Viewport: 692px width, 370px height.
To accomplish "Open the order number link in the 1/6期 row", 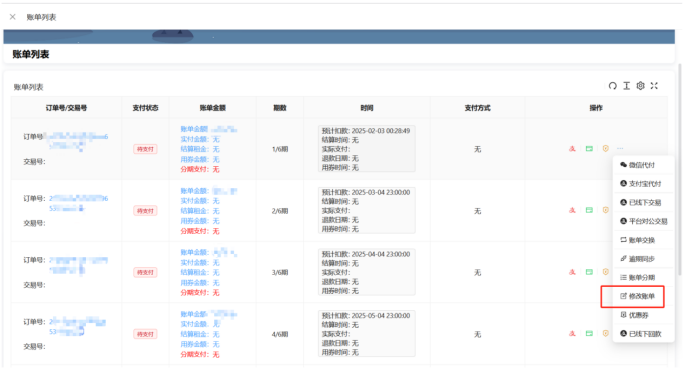I will (77, 141).
